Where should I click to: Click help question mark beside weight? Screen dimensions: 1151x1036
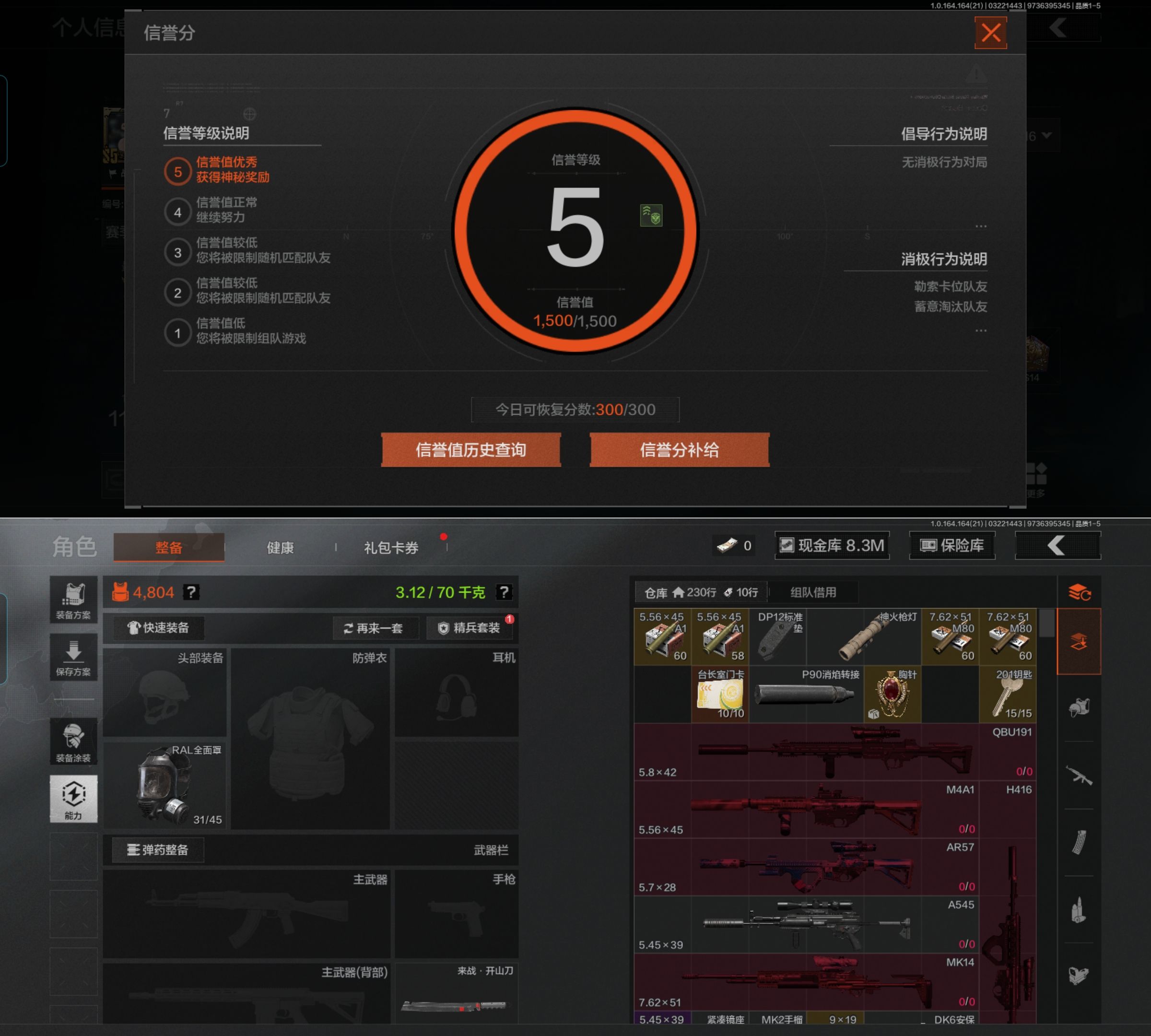pos(504,592)
